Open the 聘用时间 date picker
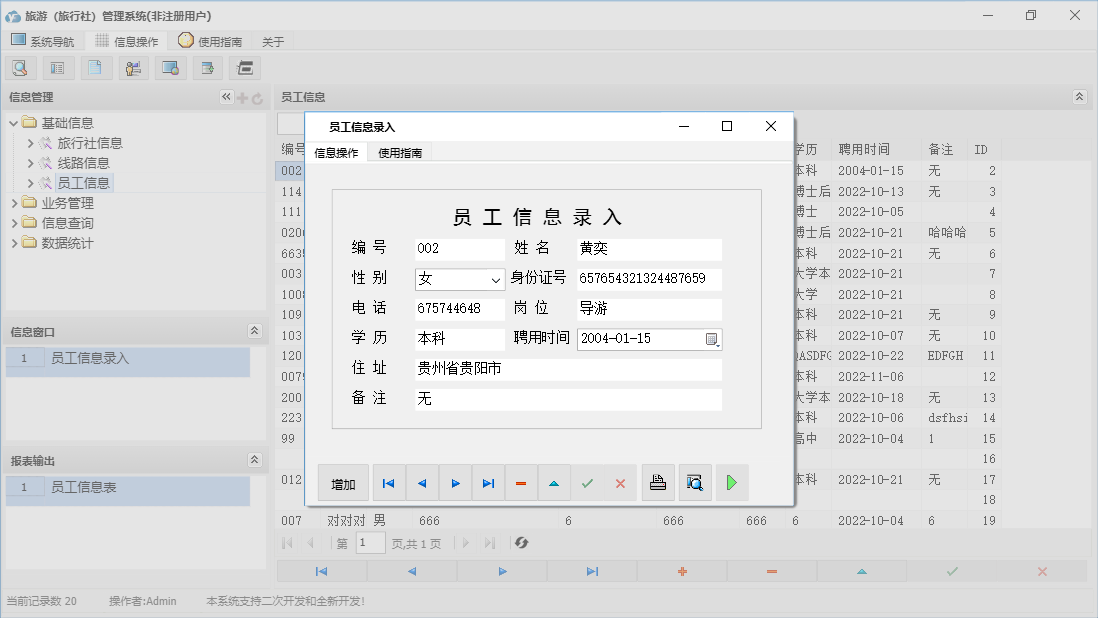The height and width of the screenshot is (618, 1098). [713, 339]
